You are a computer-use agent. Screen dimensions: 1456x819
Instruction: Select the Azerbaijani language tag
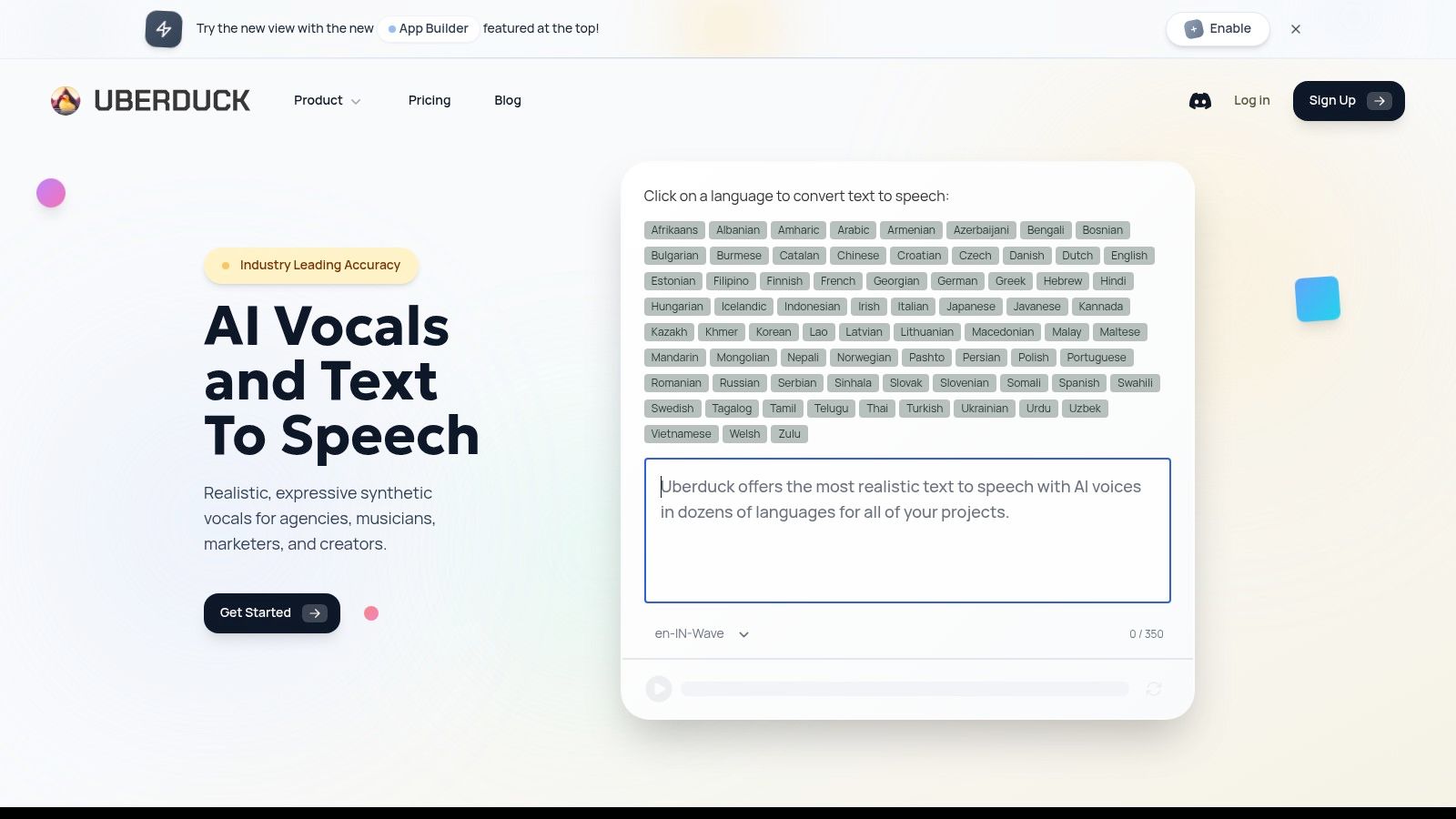tap(981, 230)
